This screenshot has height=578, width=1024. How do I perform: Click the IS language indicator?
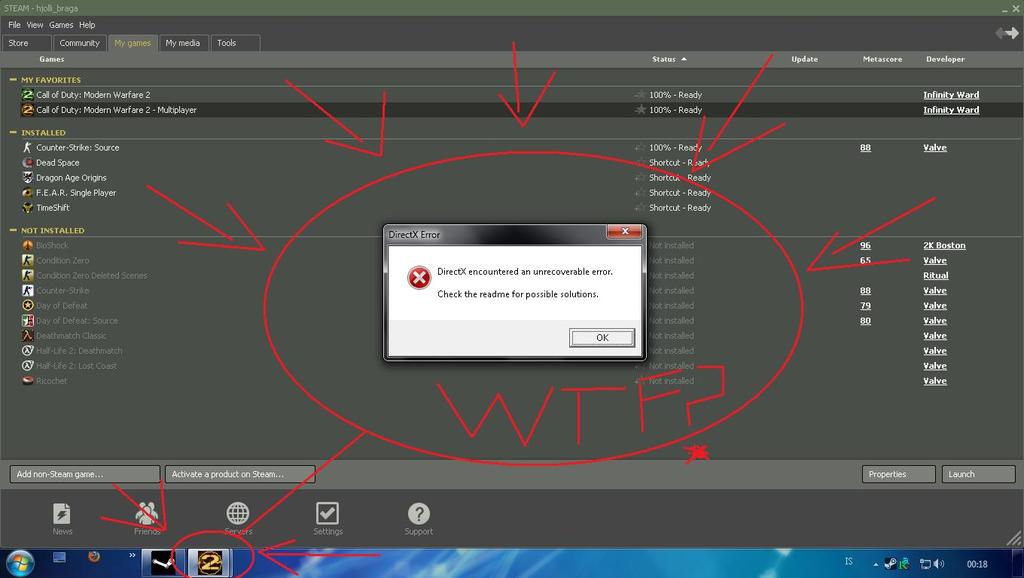(849, 562)
